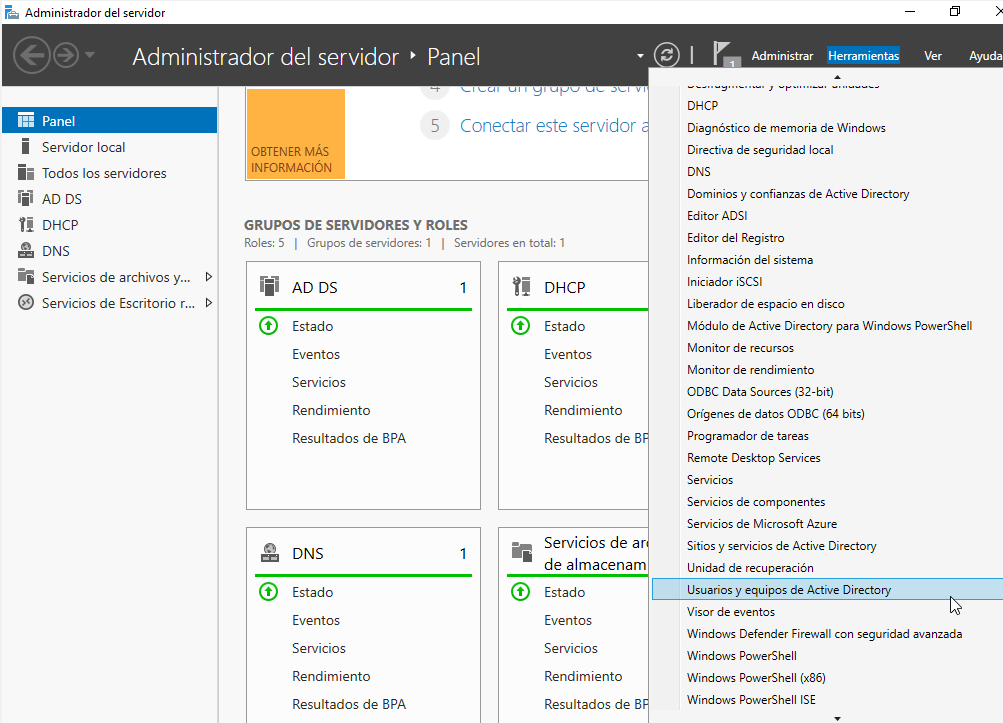Open Rendimiento in the DHCP tile
The image size is (1003, 723).
[x=583, y=410]
